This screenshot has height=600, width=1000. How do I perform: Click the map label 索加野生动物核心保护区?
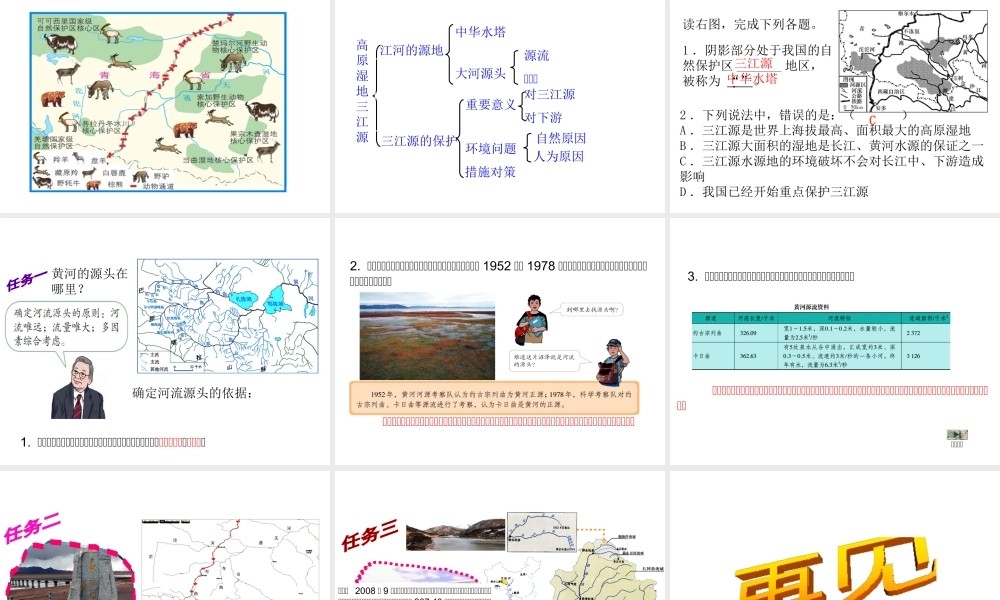click(x=220, y=100)
